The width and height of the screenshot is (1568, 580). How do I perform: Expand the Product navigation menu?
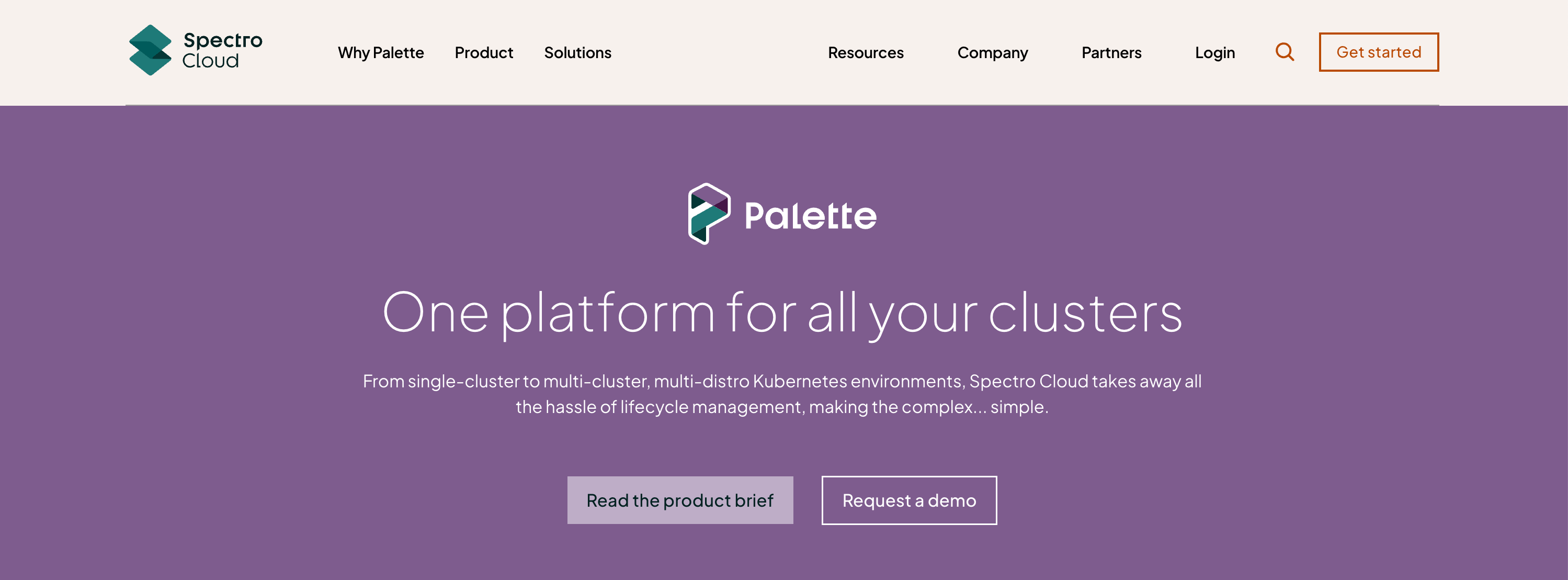(484, 53)
